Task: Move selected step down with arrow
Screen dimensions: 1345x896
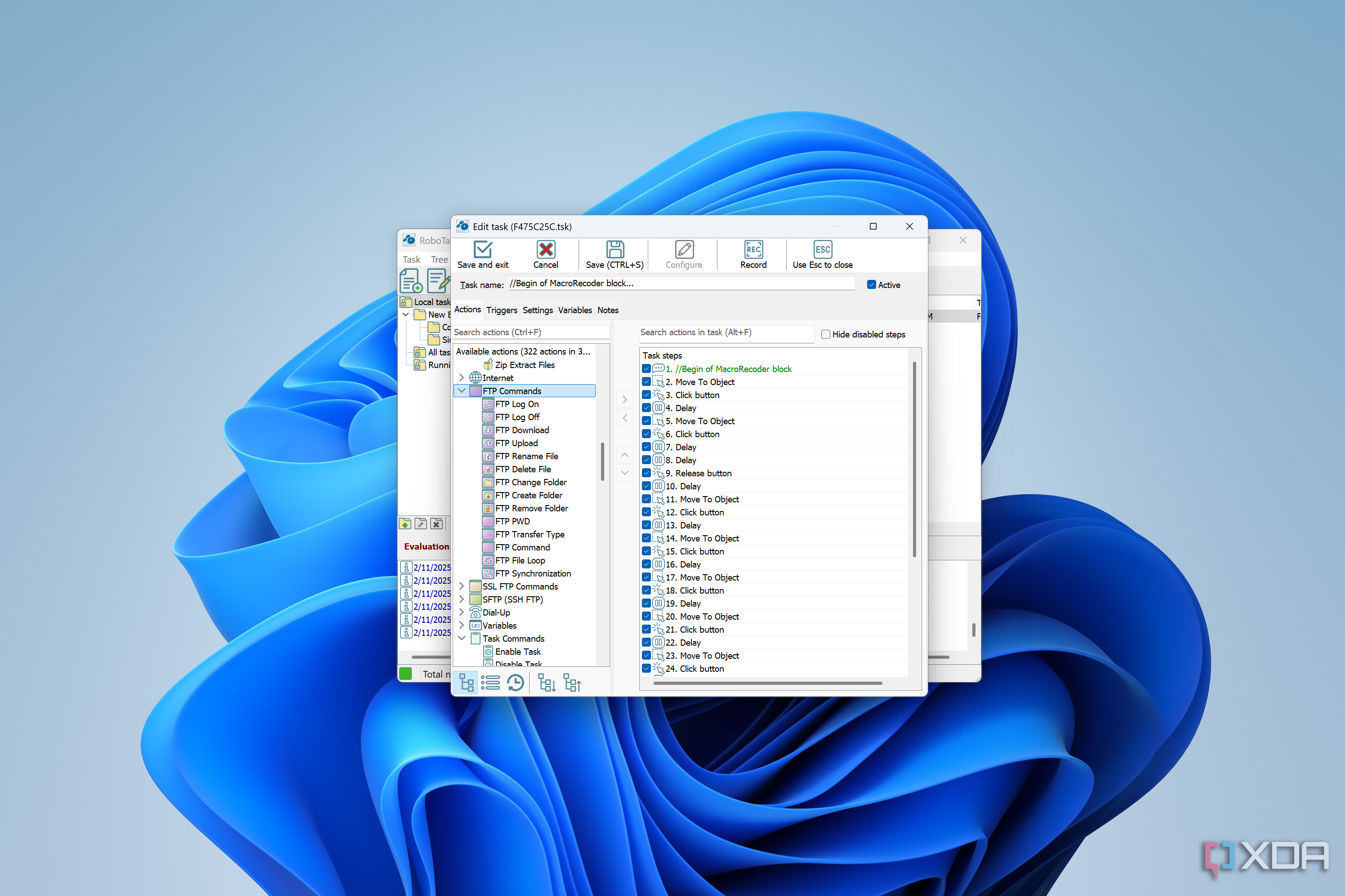Action: [x=625, y=473]
